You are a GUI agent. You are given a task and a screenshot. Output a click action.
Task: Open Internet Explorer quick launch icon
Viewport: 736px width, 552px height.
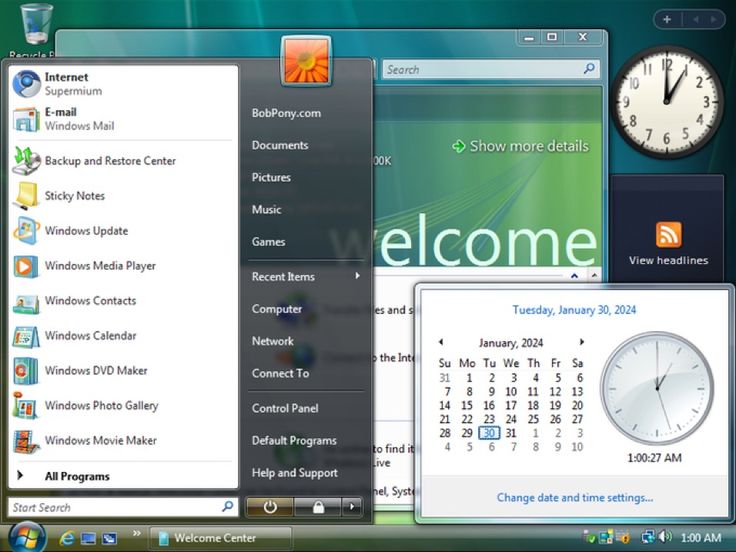[x=67, y=538]
